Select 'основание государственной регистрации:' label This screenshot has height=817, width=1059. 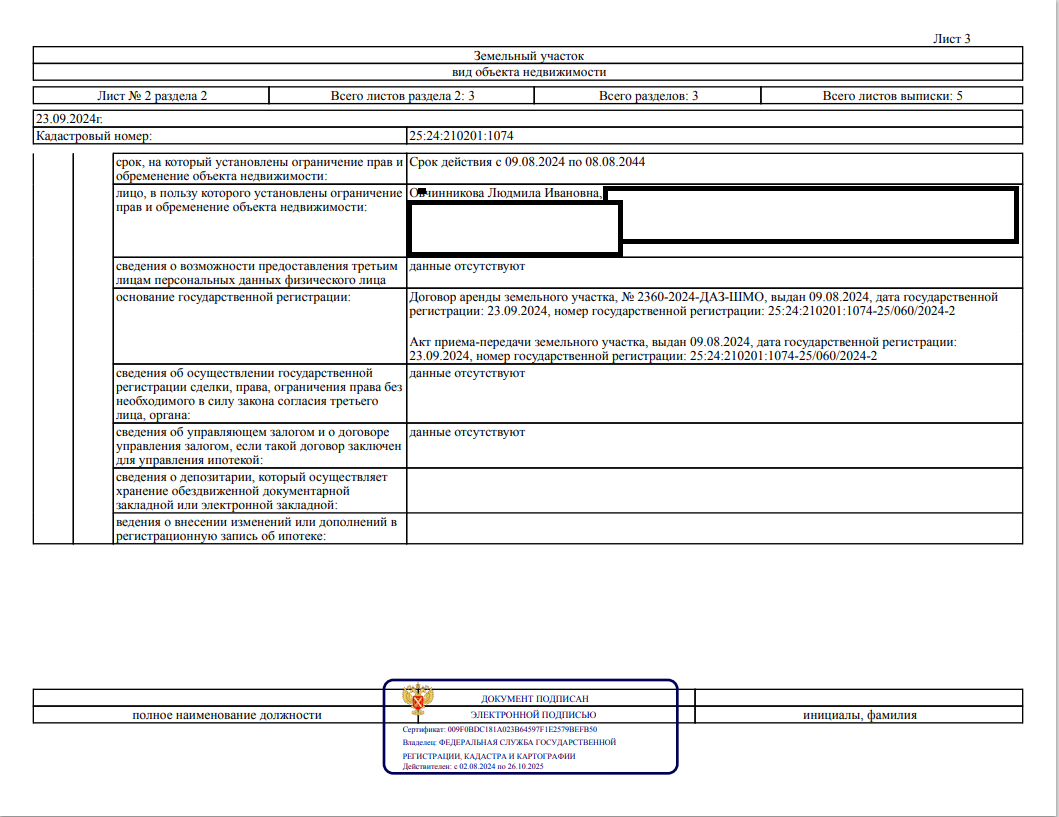point(233,297)
